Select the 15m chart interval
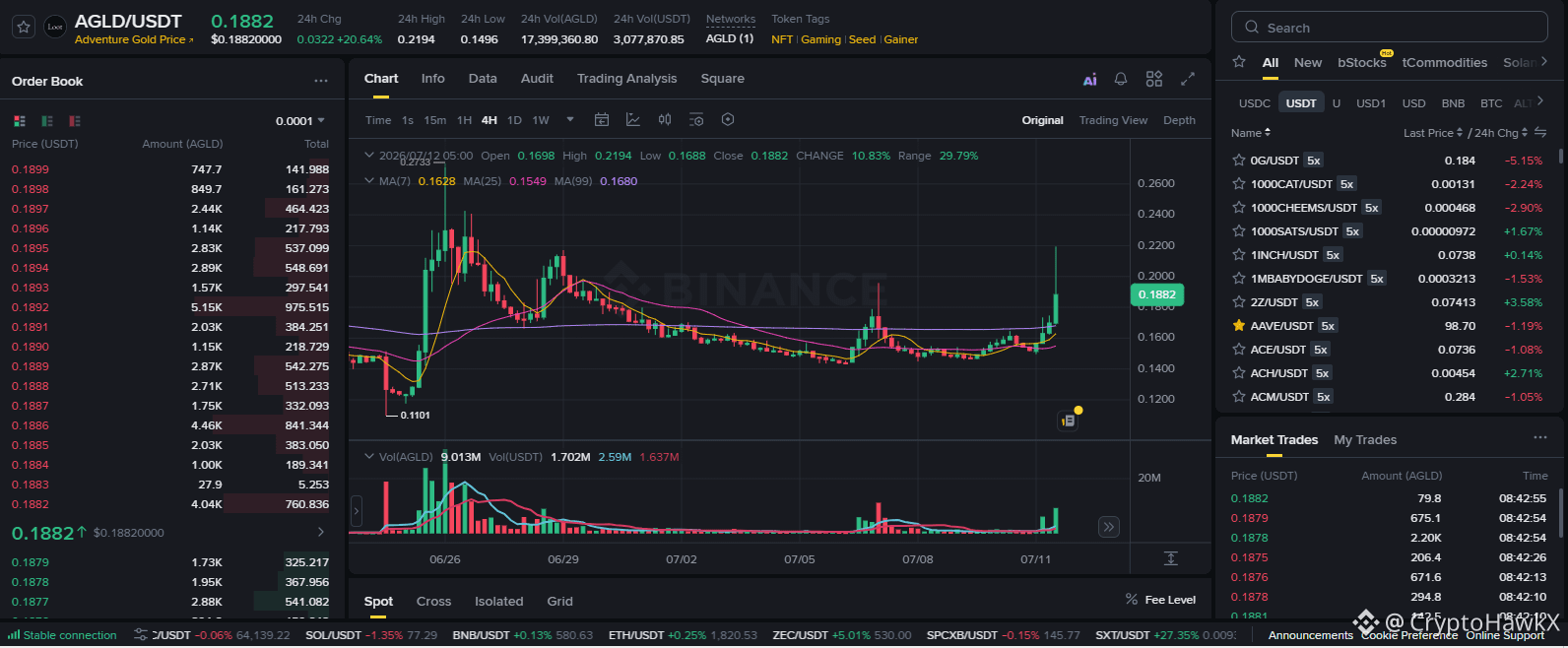1568x648 pixels. coord(434,120)
